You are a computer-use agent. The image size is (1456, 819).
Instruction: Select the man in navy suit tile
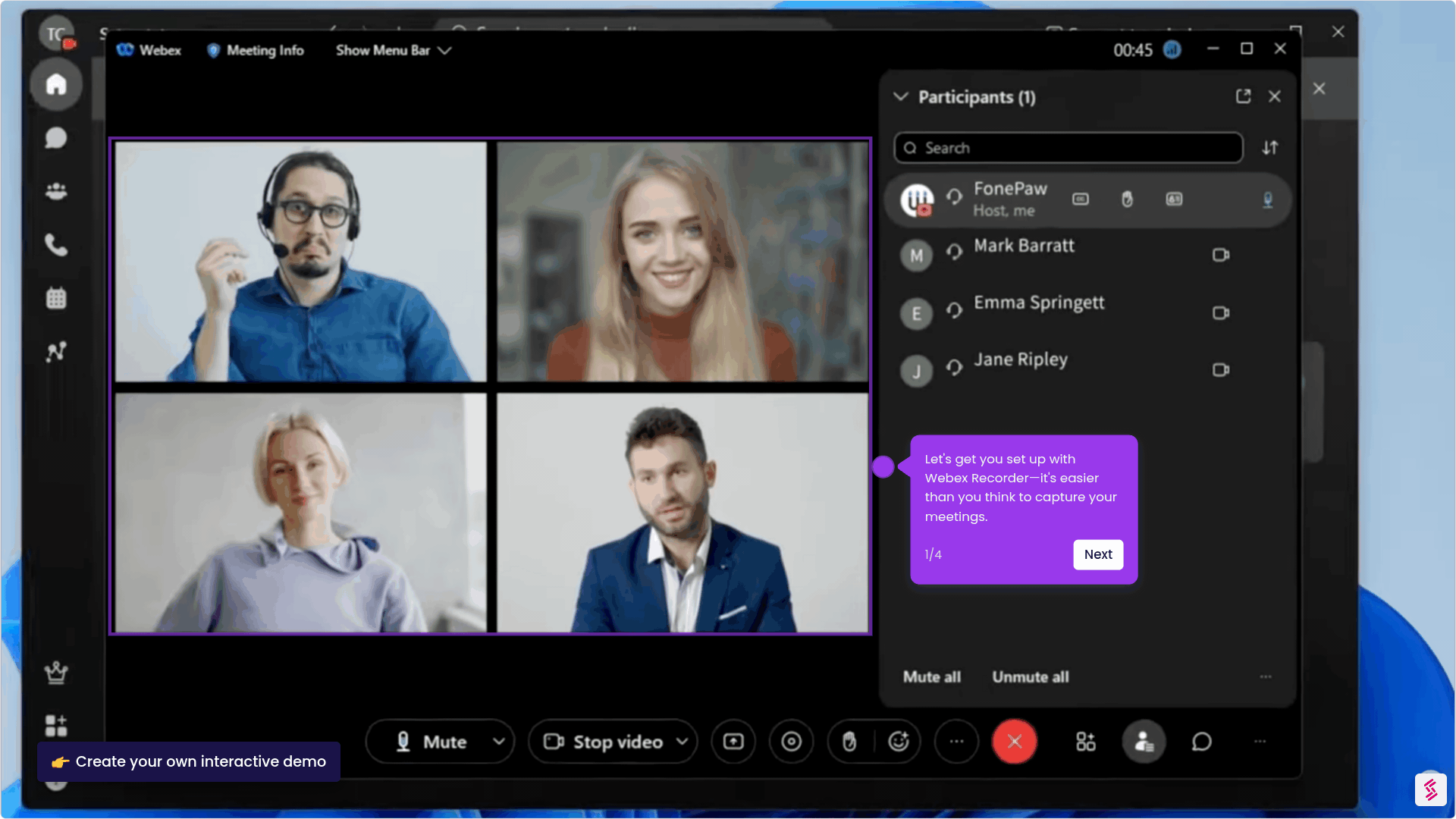coord(682,513)
